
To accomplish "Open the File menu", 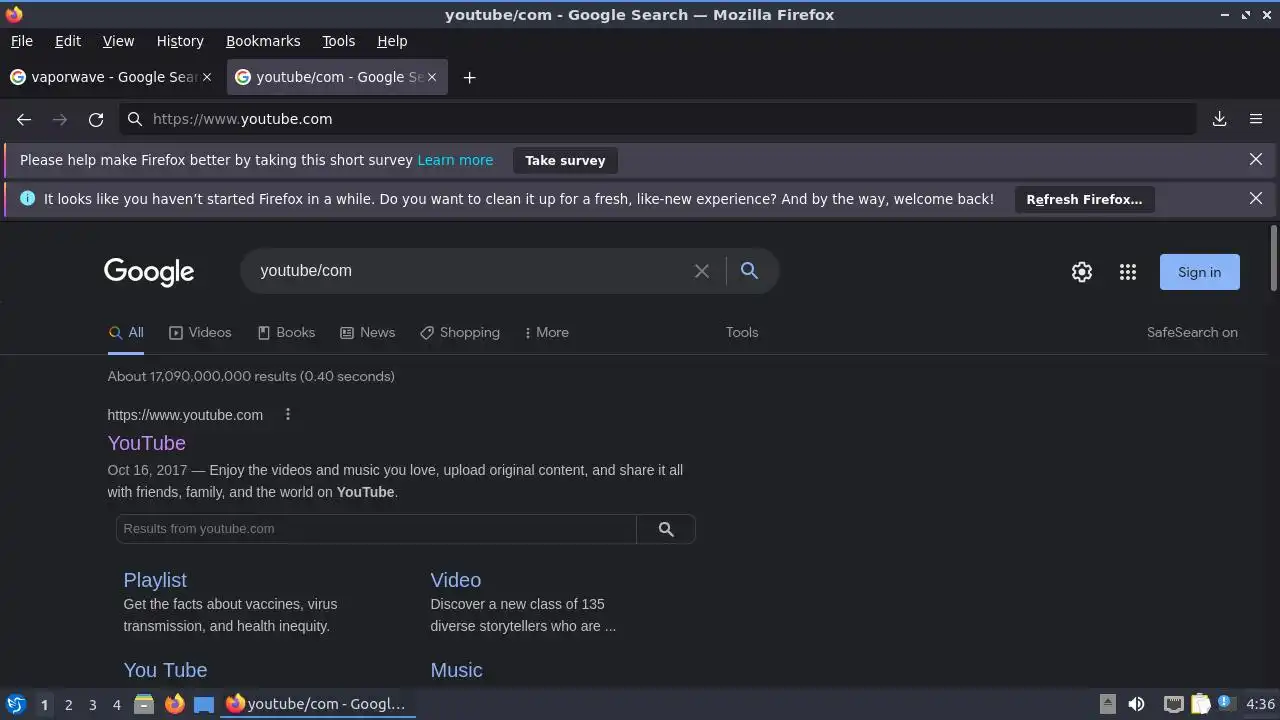I will (x=21, y=41).
